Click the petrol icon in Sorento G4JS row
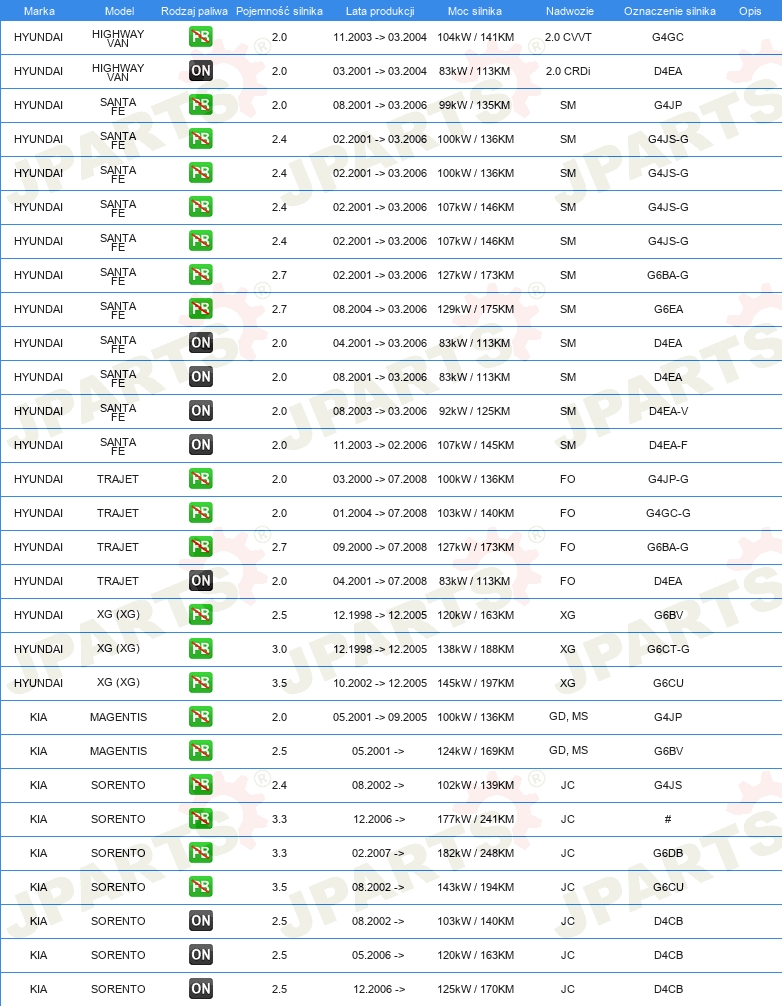782x1006 pixels. [x=201, y=785]
